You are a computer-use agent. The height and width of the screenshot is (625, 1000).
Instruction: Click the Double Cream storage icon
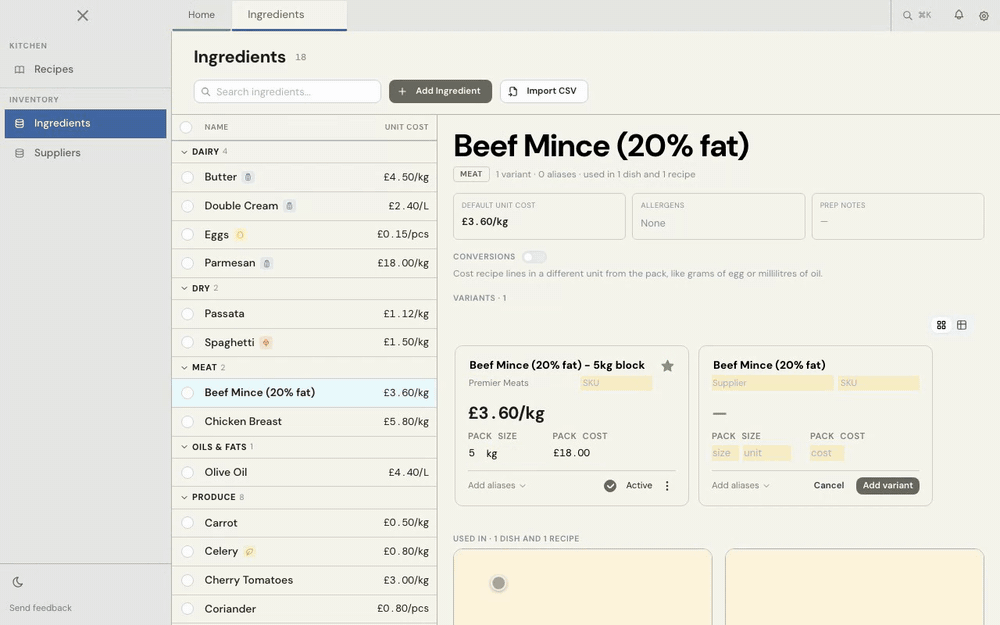pos(290,206)
